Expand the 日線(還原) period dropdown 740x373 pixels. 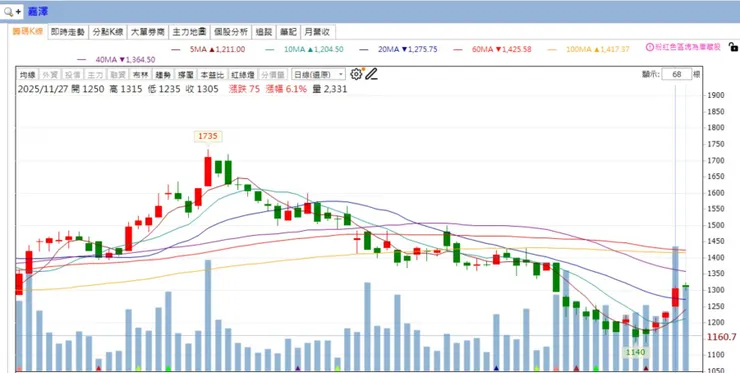pyautogui.click(x=318, y=75)
